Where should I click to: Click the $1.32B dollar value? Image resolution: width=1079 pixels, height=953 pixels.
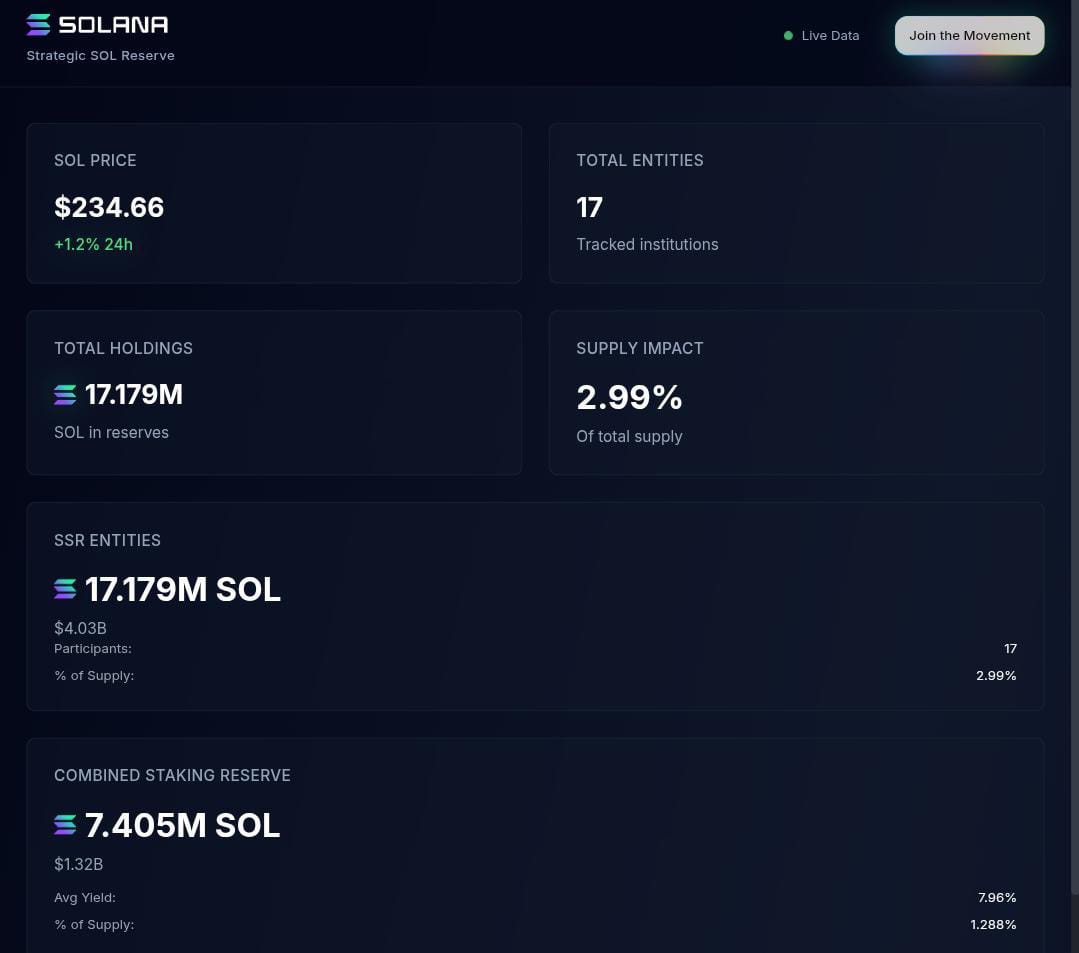(78, 864)
